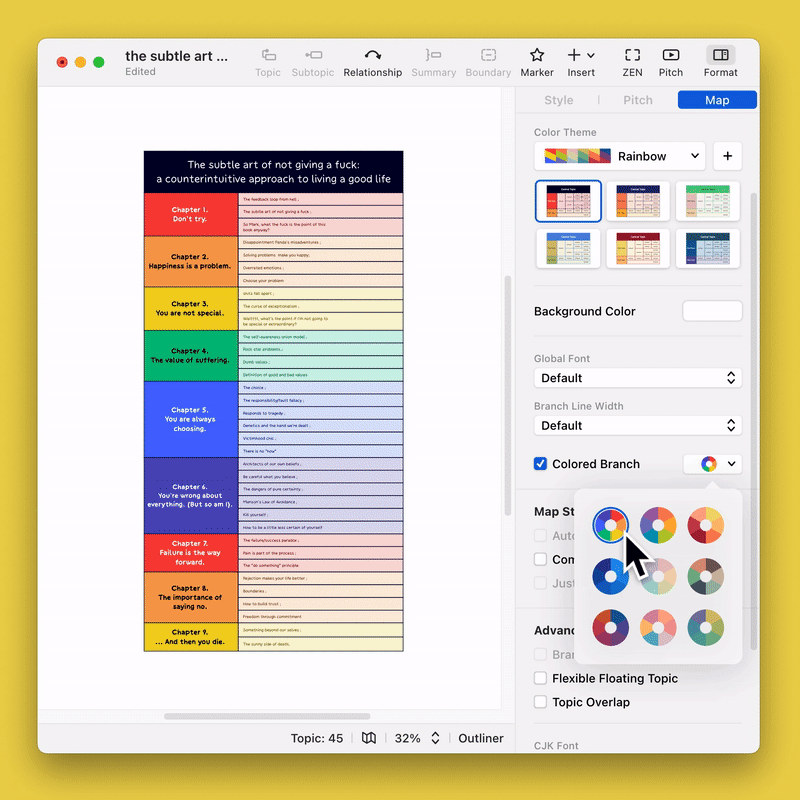Select Chapter 6. You're wrong about everything topic
The image size is (800, 800).
[191, 495]
